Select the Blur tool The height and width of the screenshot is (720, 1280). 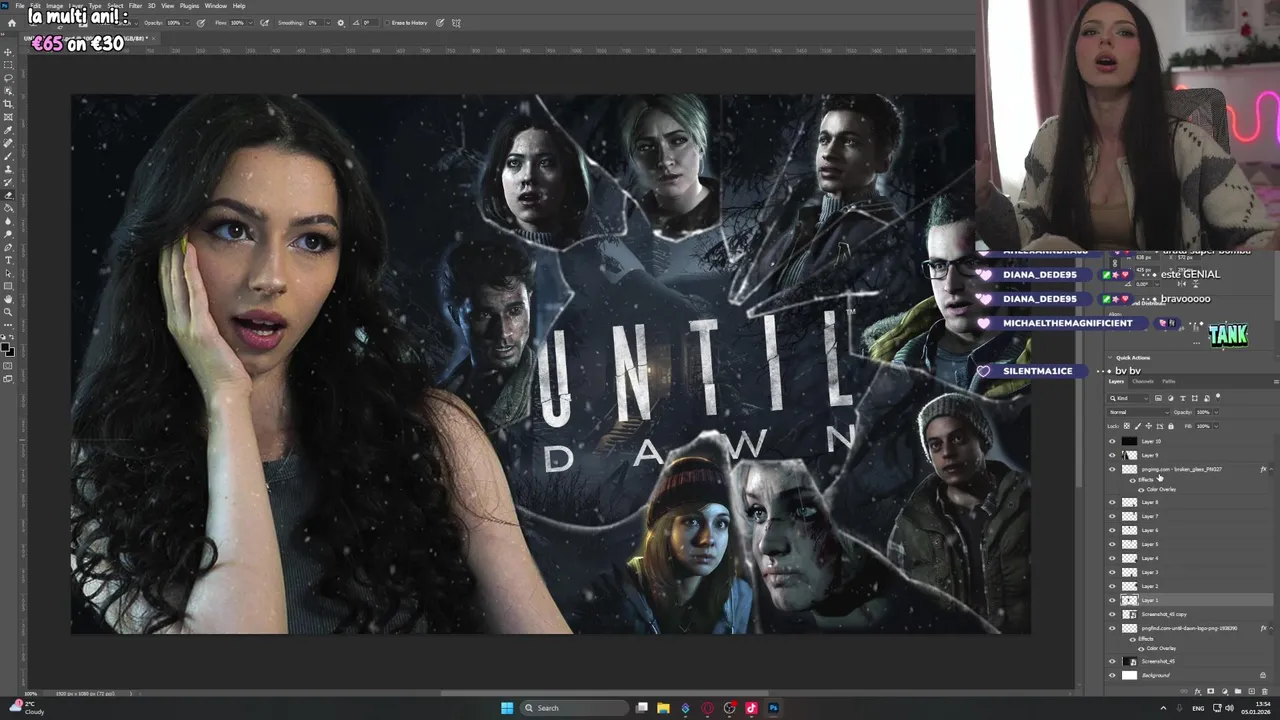point(9,221)
